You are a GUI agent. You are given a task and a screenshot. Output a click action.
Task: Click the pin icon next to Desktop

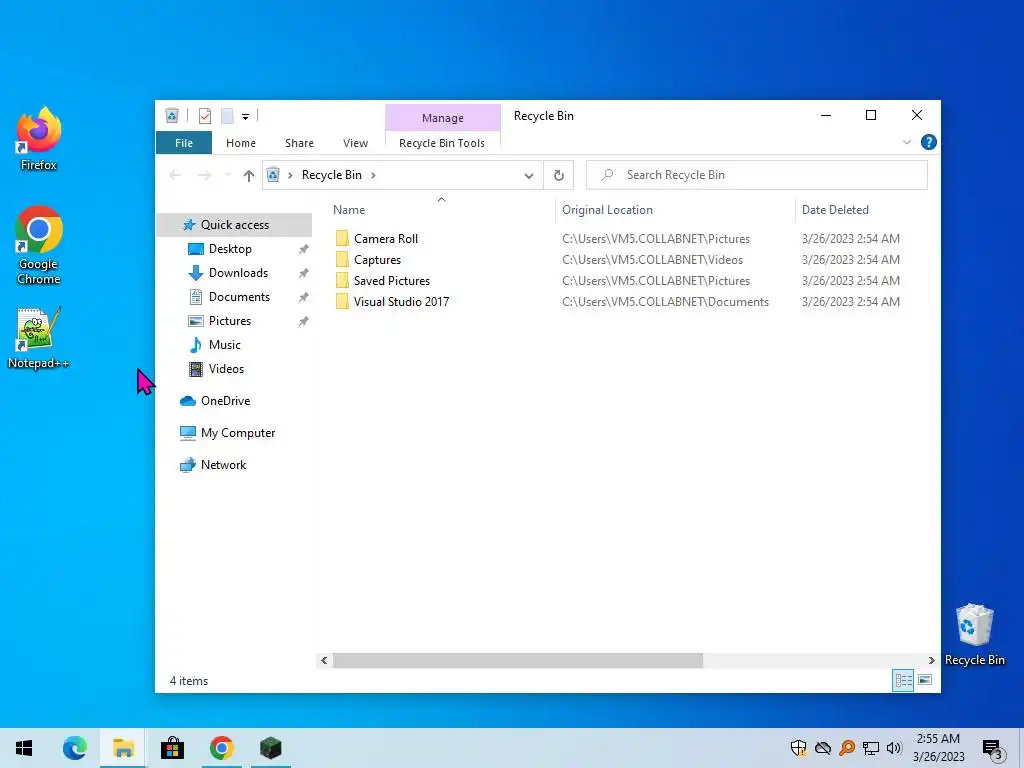[304, 249]
